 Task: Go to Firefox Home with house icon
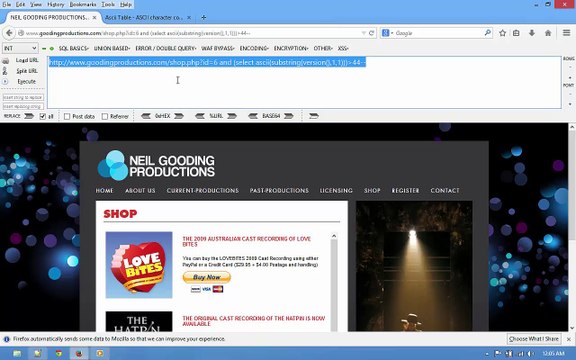548,33
